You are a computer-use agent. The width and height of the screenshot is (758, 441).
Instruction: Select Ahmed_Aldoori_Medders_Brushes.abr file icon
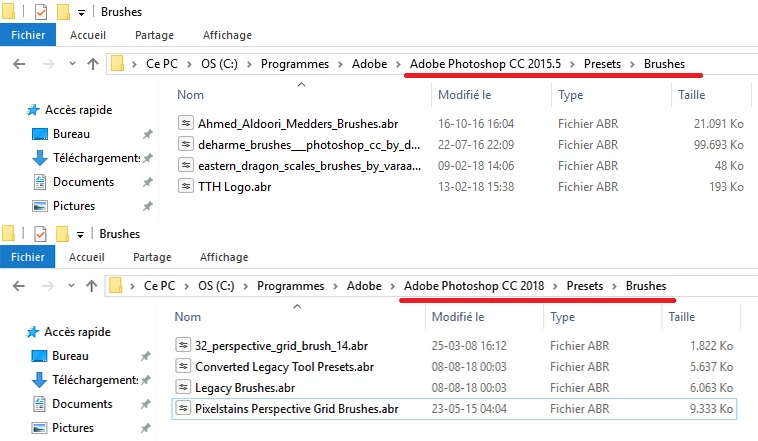(x=186, y=123)
